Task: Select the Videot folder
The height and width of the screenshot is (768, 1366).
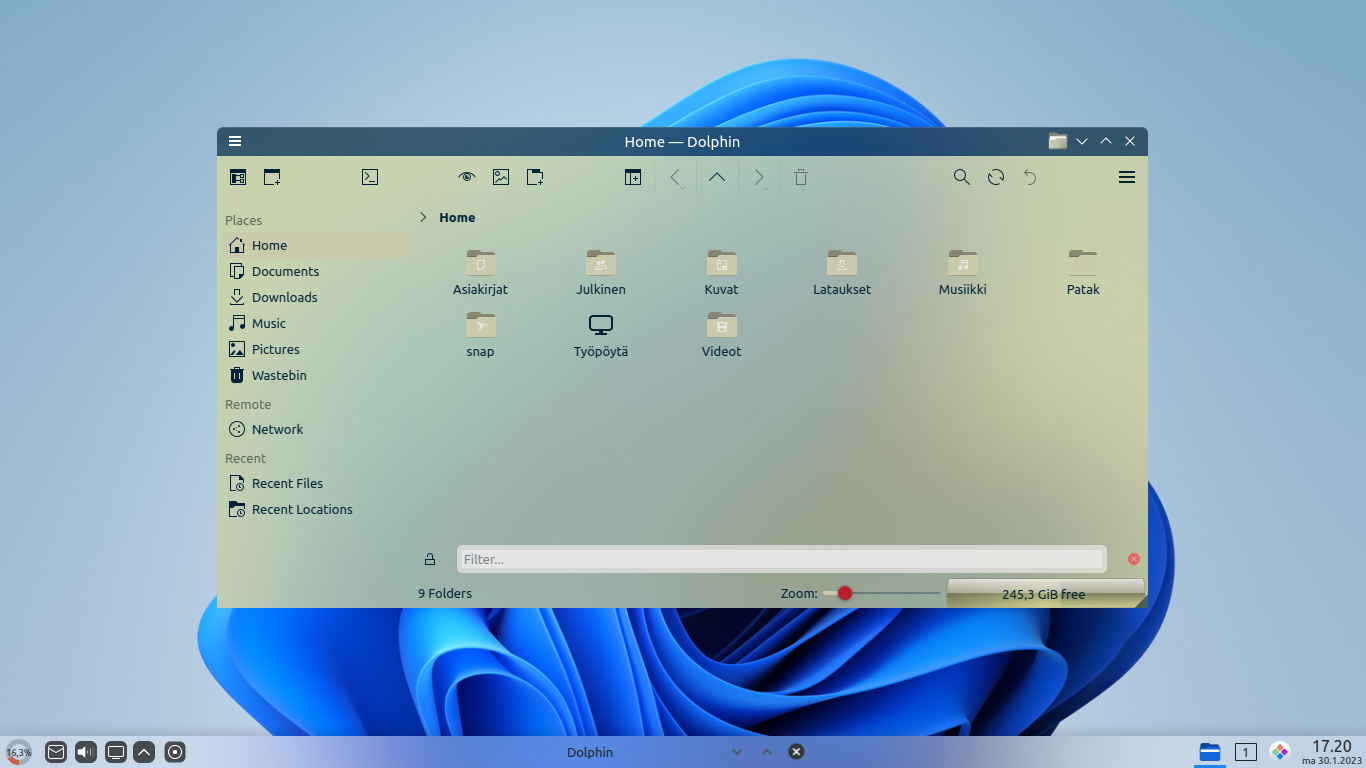Action: pyautogui.click(x=721, y=335)
